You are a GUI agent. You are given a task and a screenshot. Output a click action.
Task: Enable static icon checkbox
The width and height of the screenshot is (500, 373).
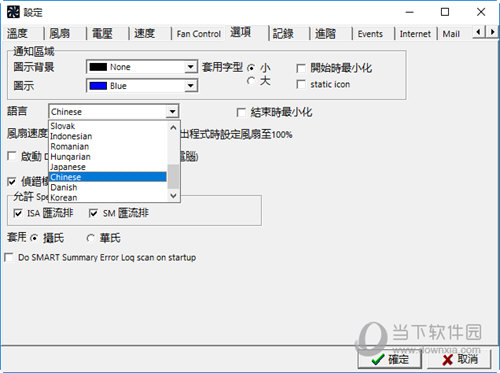pos(301,84)
